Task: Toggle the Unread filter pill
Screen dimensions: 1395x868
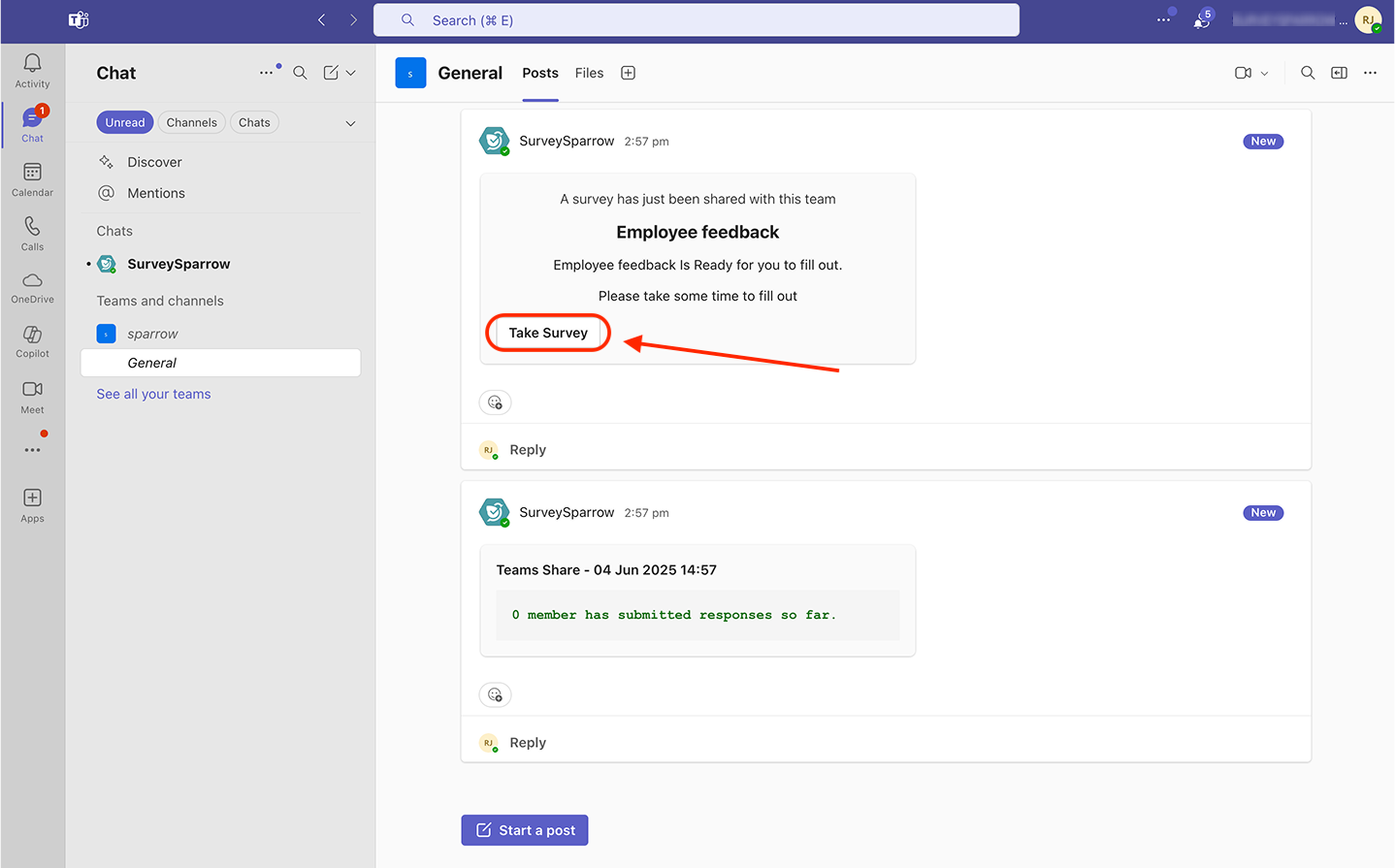Action: [125, 122]
